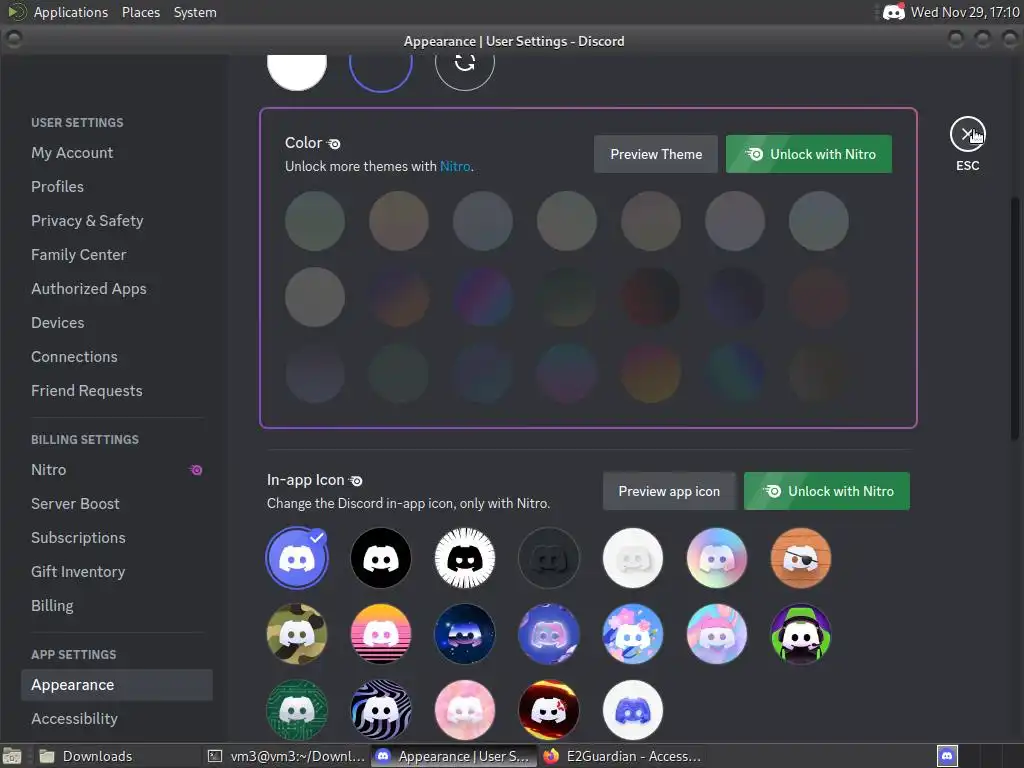The width and height of the screenshot is (1024, 768).
Task: Select the brownish second color theme swatch
Action: [x=399, y=221]
